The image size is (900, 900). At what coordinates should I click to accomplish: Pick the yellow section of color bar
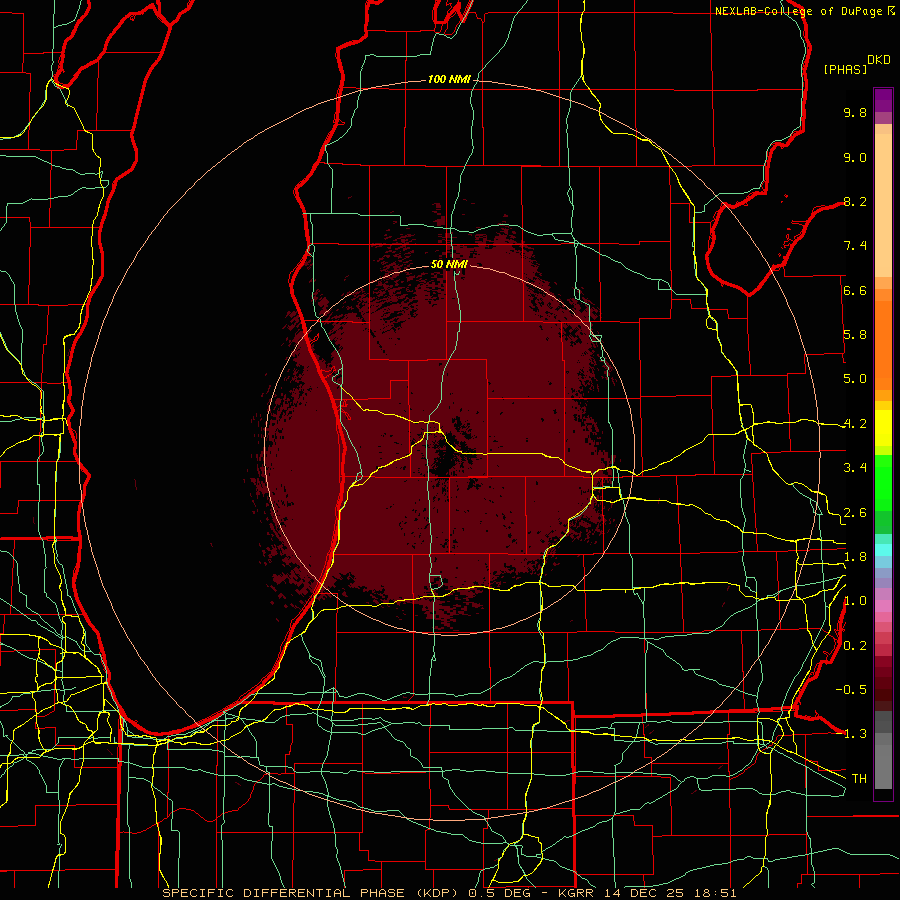pos(883,428)
